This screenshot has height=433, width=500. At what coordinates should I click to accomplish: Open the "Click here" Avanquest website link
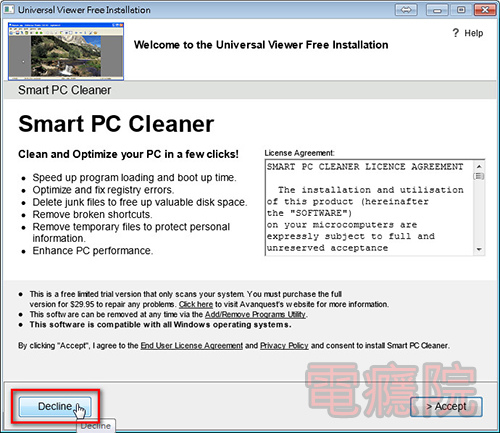[196, 304]
